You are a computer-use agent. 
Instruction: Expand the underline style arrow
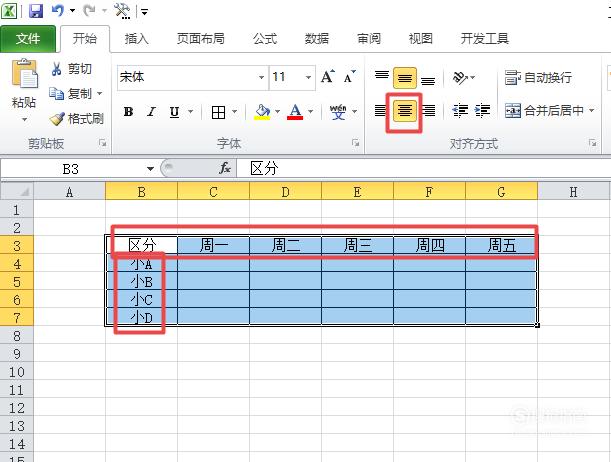click(191, 112)
